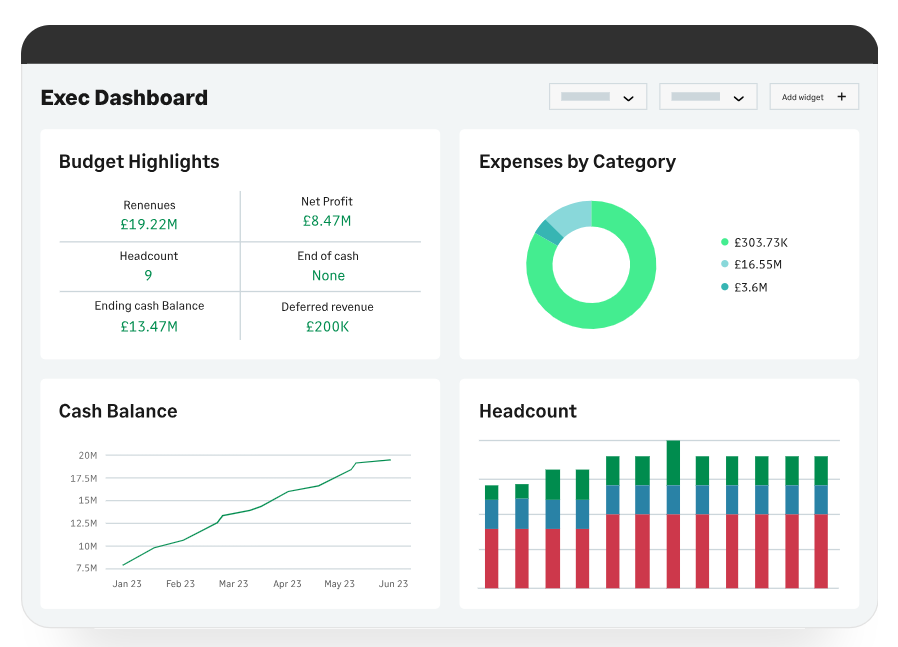Click the End of cash None value

328,275
